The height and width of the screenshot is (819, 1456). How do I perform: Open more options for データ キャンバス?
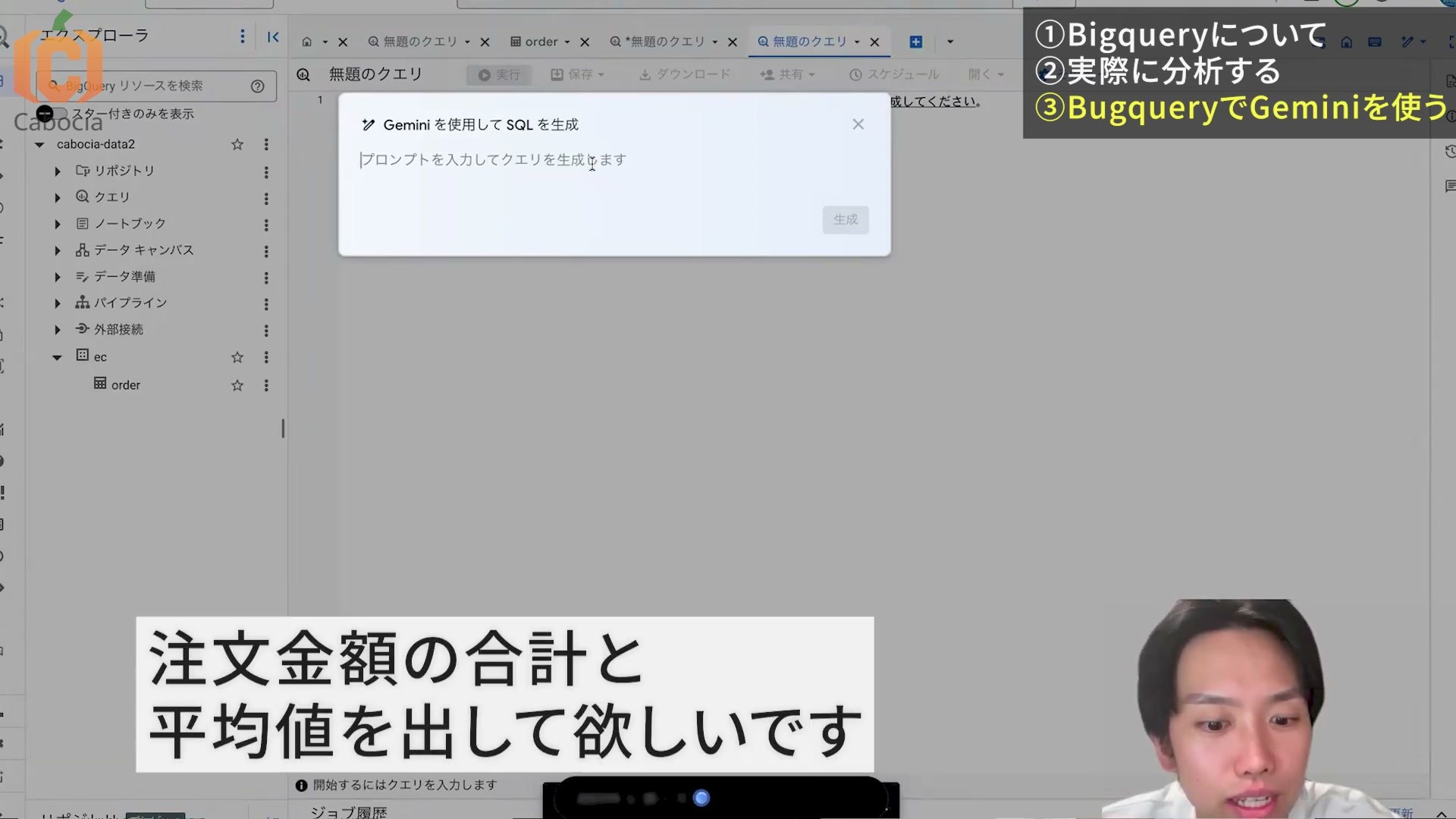pyautogui.click(x=266, y=251)
